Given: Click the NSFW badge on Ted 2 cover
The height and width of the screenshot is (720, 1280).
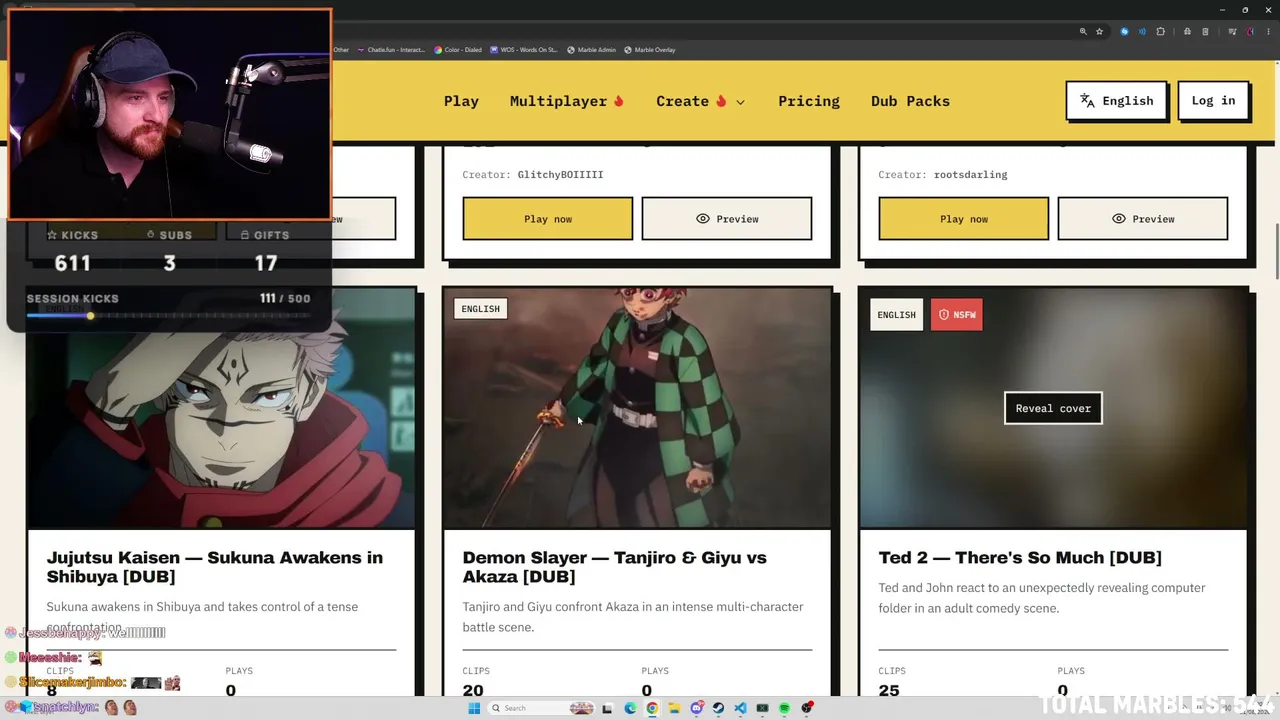Looking at the screenshot, I should coord(957,315).
